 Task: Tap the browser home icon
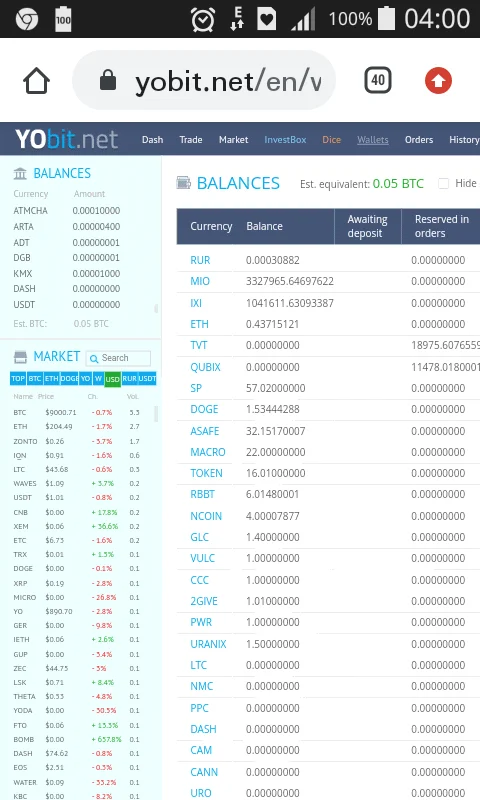point(36,81)
